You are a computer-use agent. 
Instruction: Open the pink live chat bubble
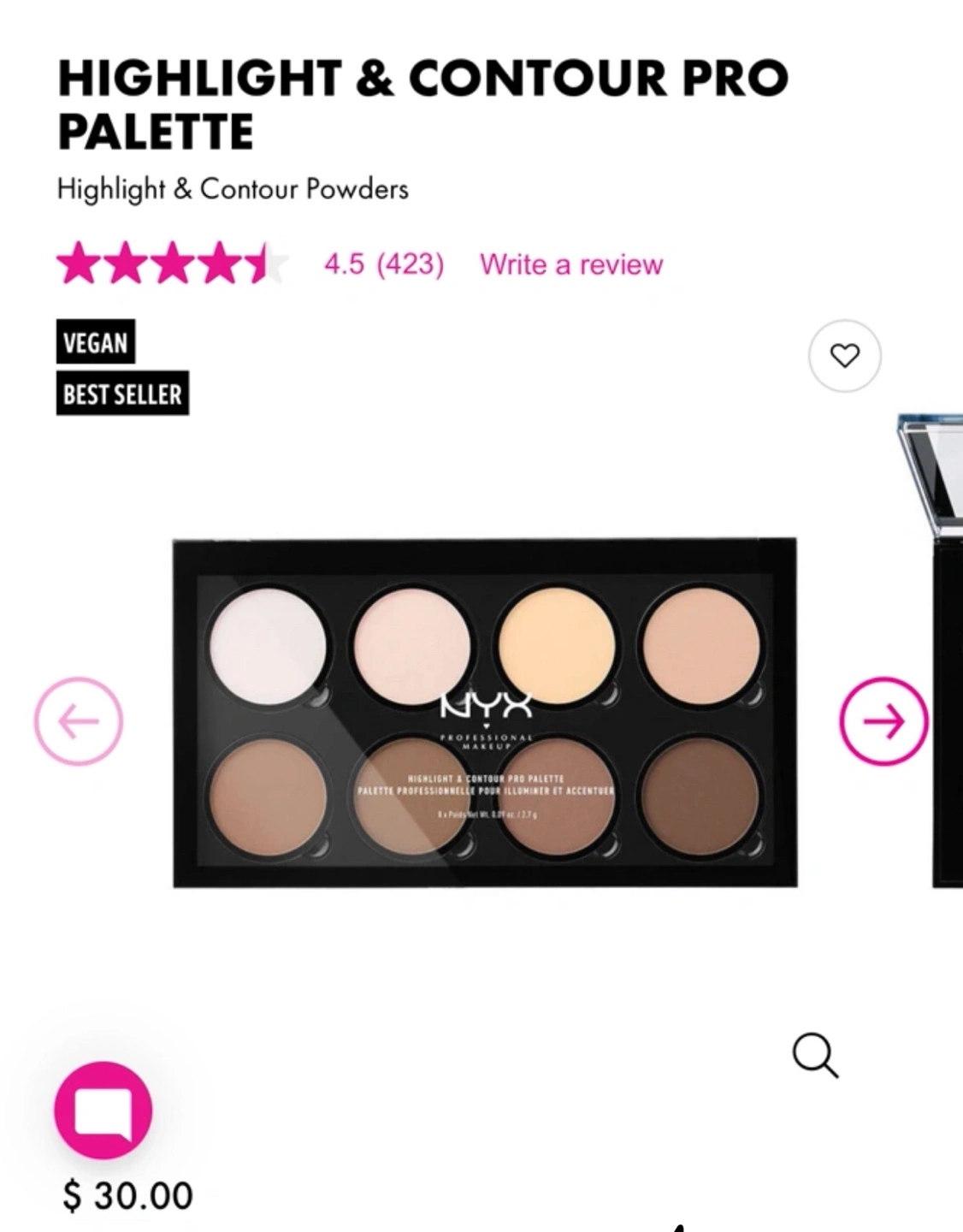[x=103, y=1111]
